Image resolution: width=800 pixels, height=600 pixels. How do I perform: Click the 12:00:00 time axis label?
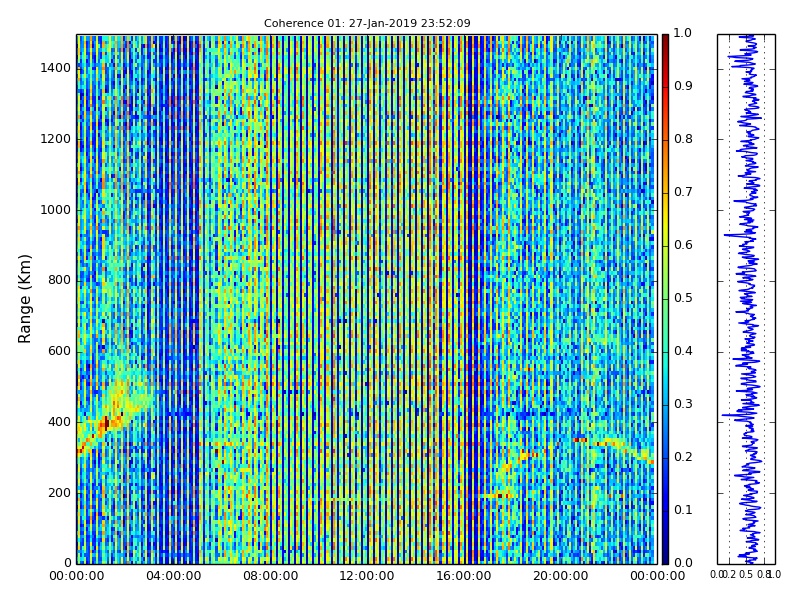click(367, 576)
